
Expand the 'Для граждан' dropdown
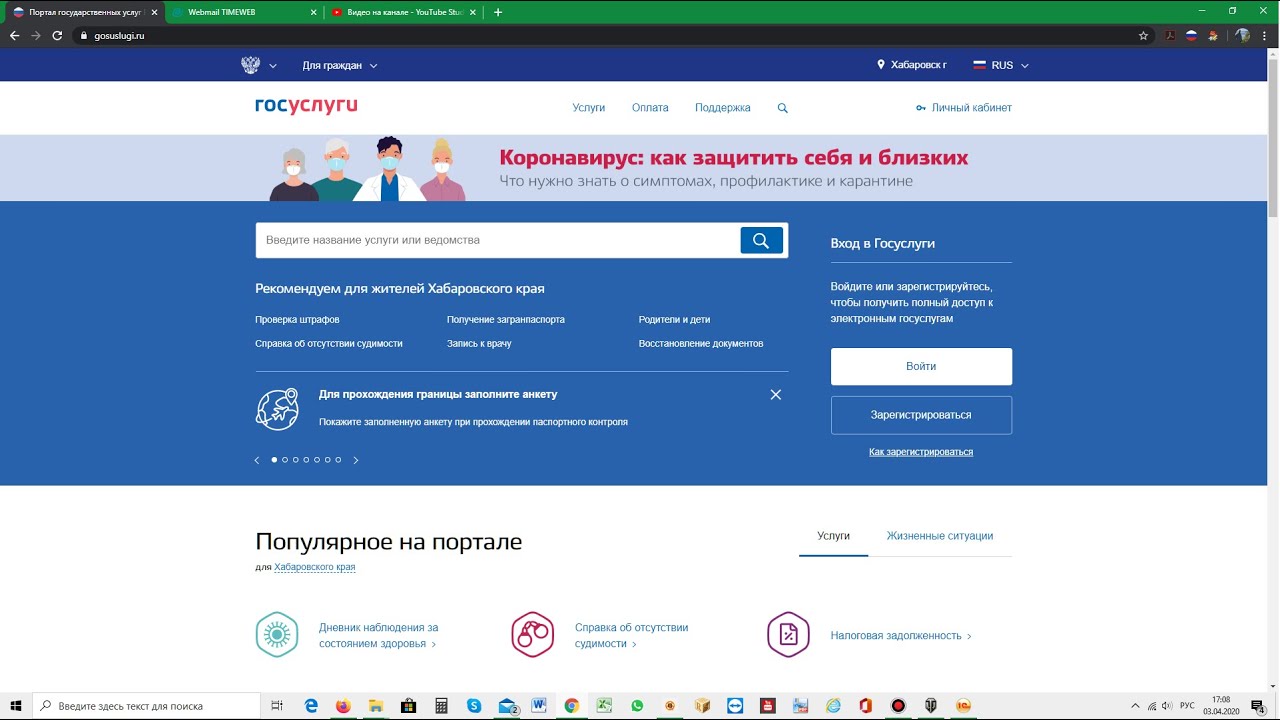point(340,65)
